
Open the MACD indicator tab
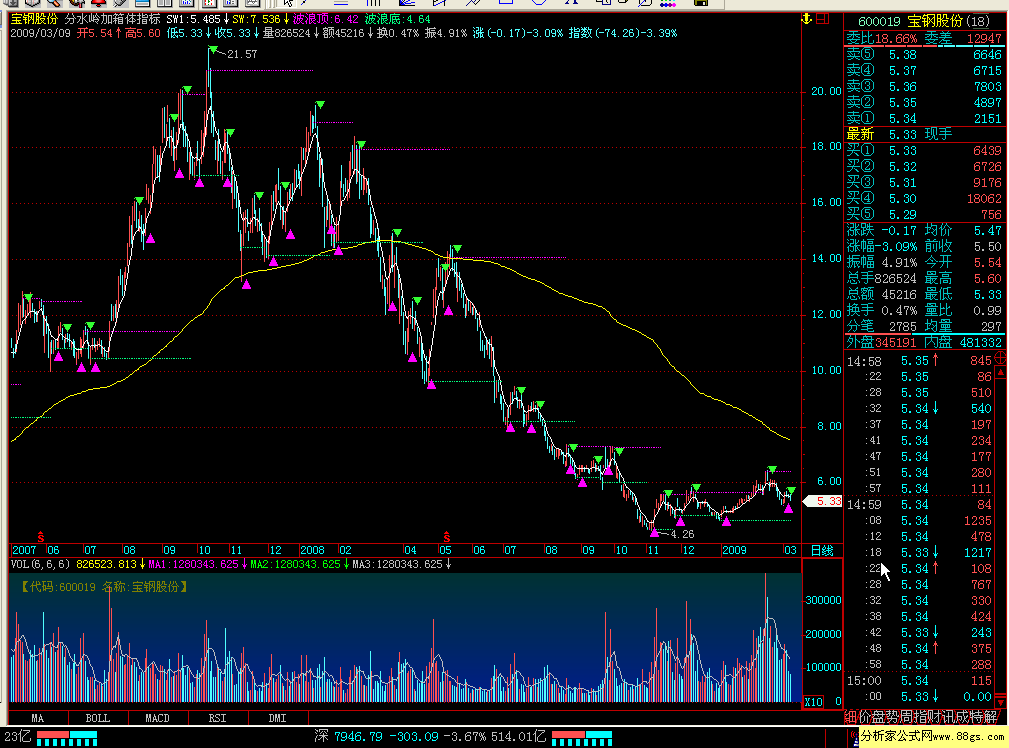click(x=158, y=718)
